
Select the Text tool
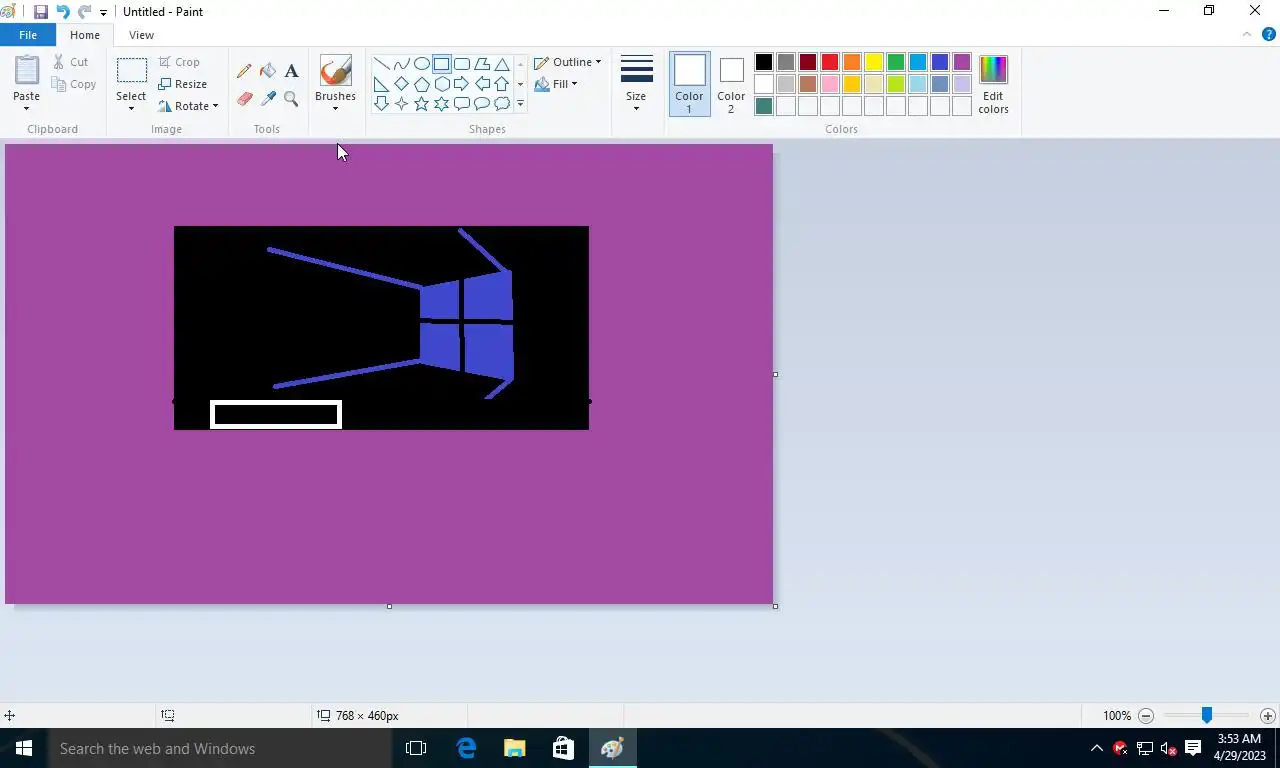[291, 71]
